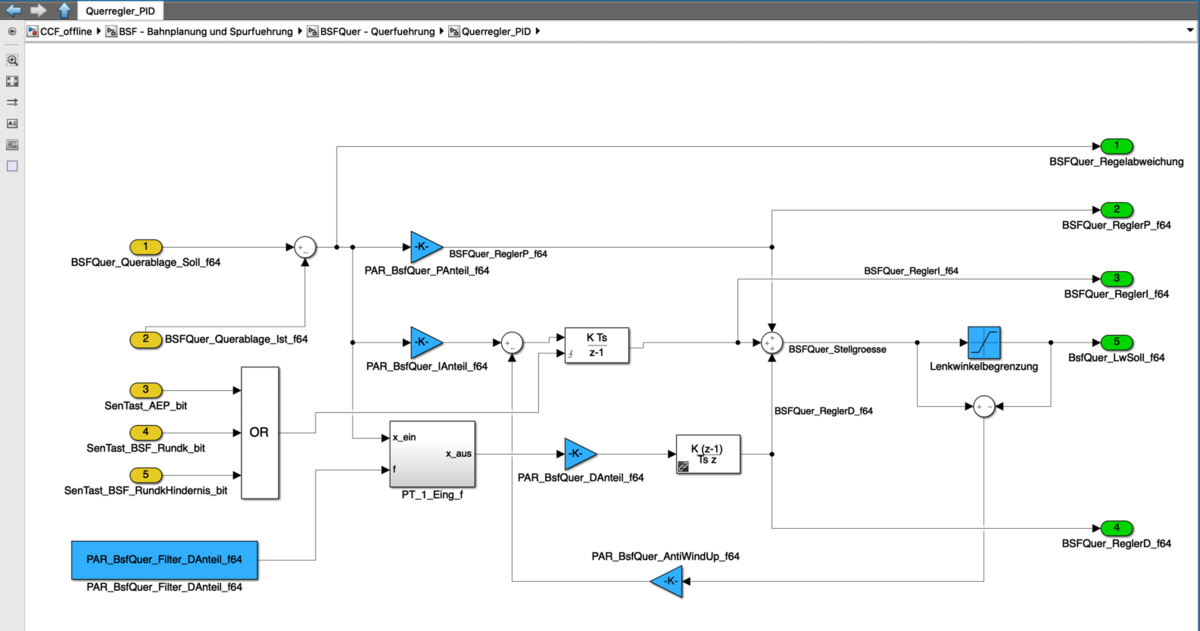Open CCF_offline breadcrumb root
The height and width of the screenshot is (631, 1200).
pyautogui.click(x=59, y=32)
